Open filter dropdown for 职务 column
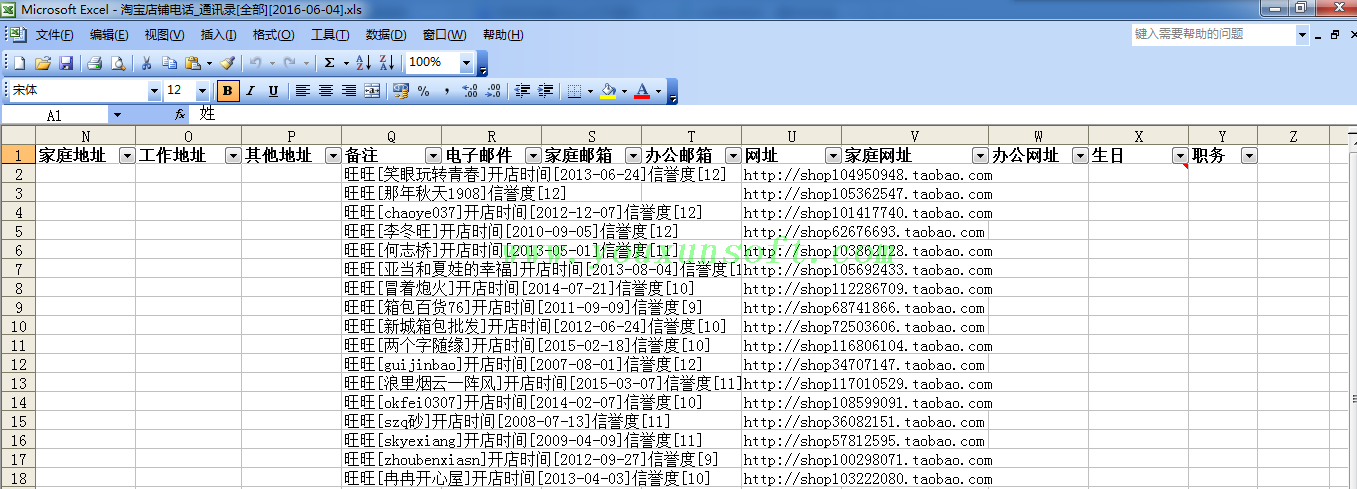 point(1248,156)
